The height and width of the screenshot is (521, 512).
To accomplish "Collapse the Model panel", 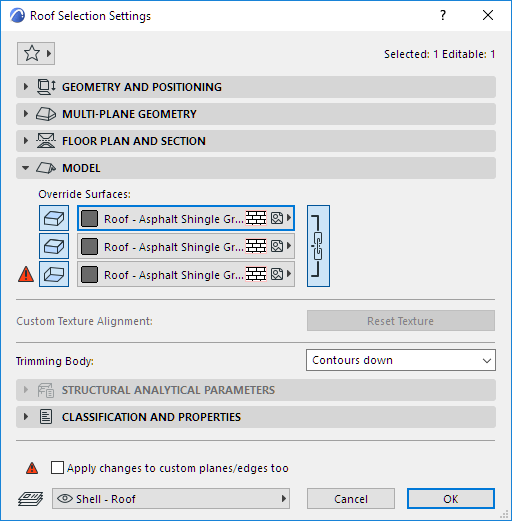I will pyautogui.click(x=256, y=168).
